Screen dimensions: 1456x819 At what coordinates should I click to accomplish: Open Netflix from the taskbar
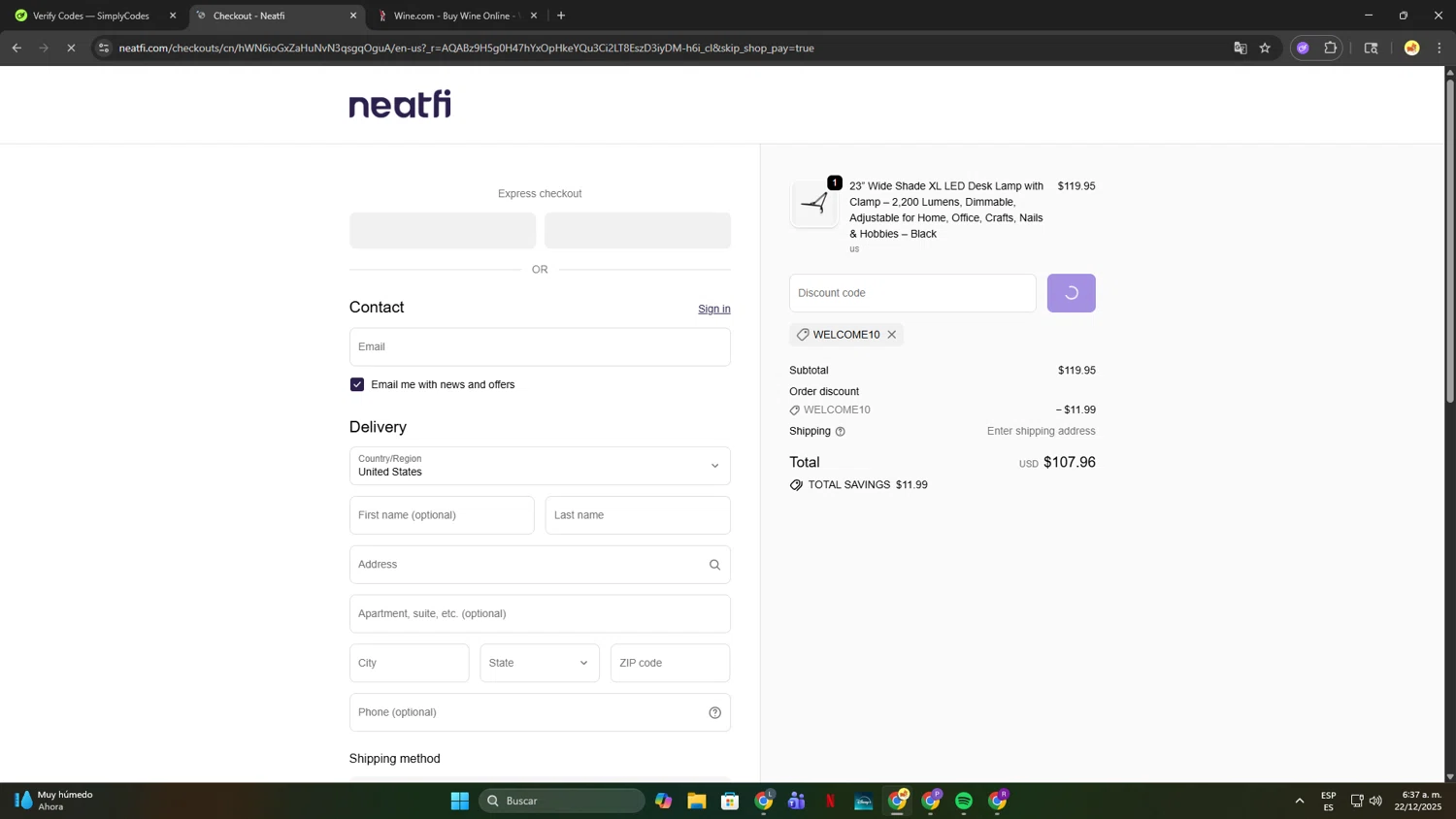[830, 801]
